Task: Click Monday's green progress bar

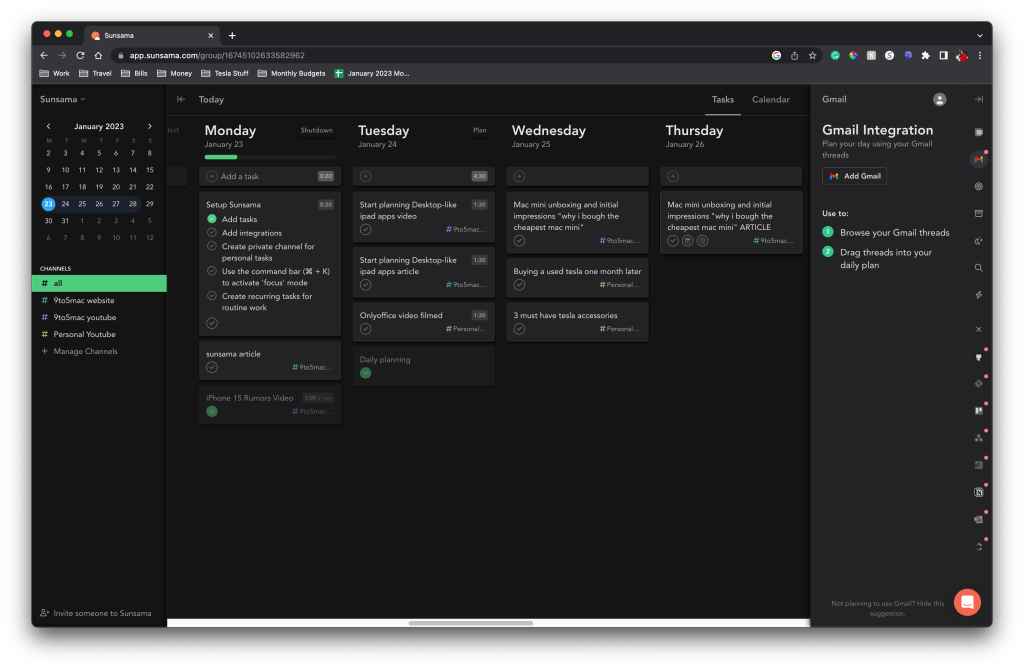Action: point(221,157)
